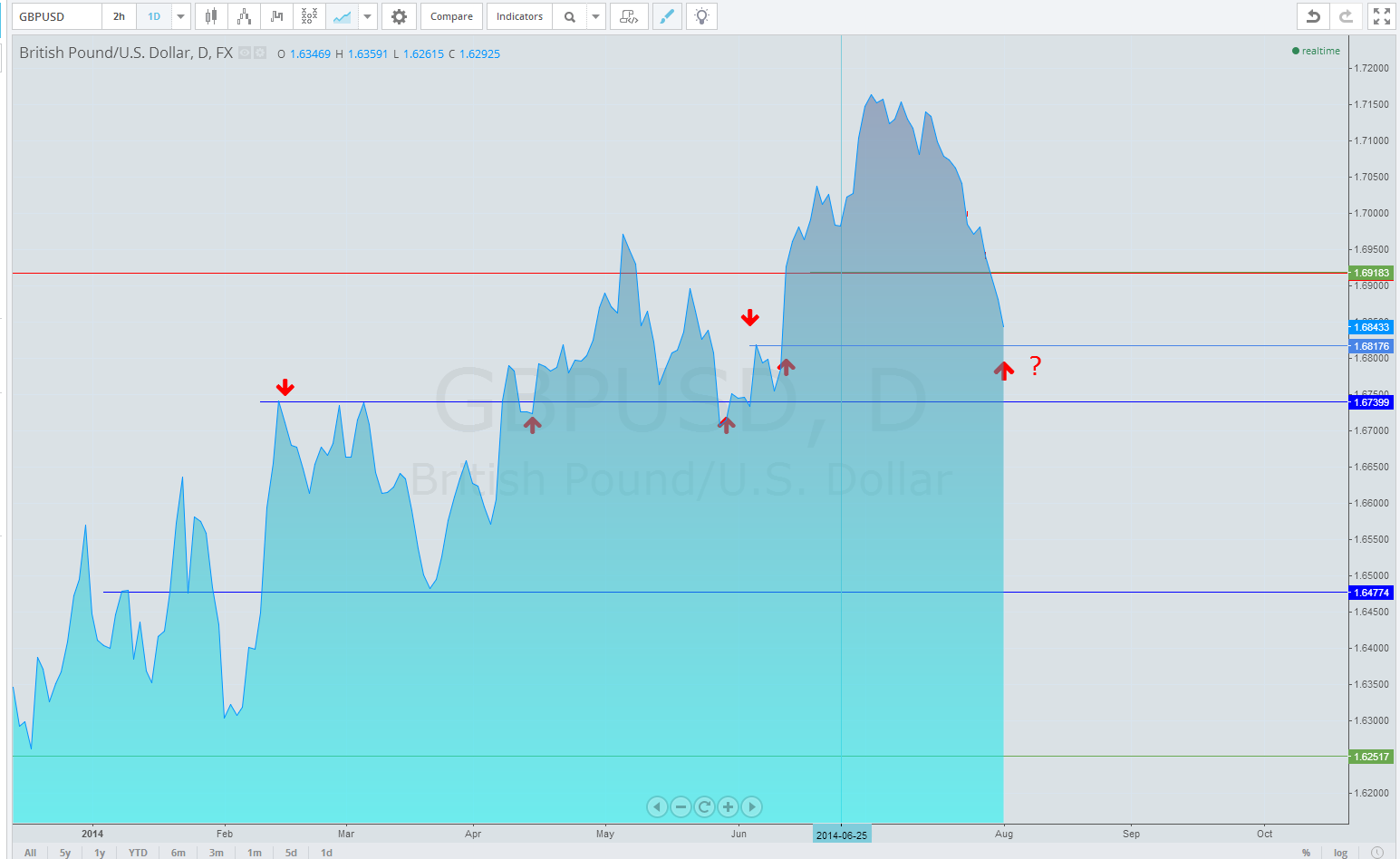Expand the interval dropdown arrow
The height and width of the screenshot is (859, 1400).
click(x=181, y=16)
